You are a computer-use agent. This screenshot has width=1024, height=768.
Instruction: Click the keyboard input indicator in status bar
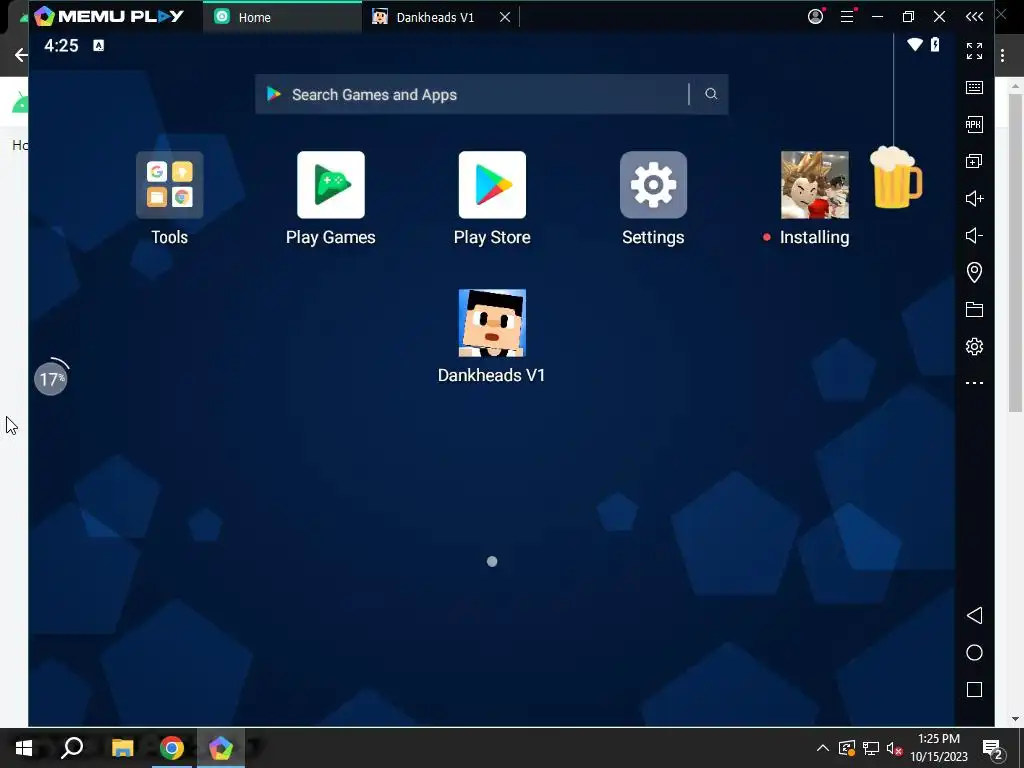98,45
